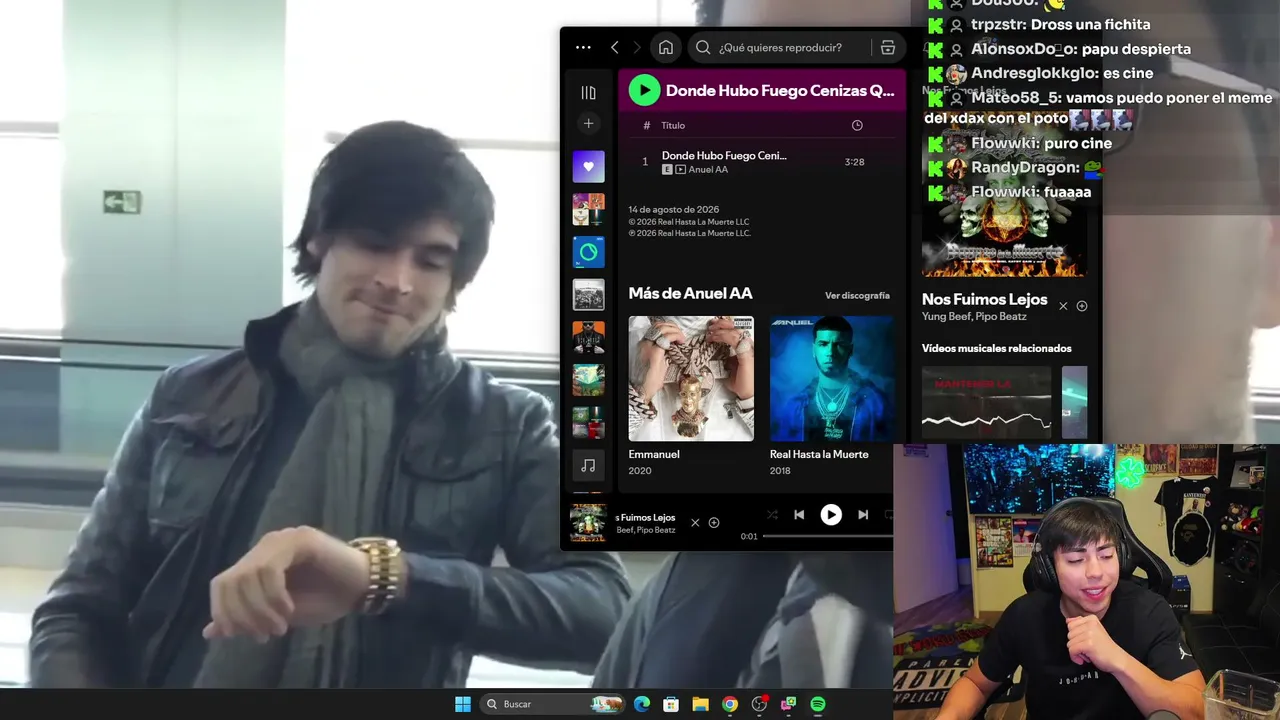This screenshot has width=1280, height=720.
Task: Open the gray album cover in sidebar
Action: point(588,295)
